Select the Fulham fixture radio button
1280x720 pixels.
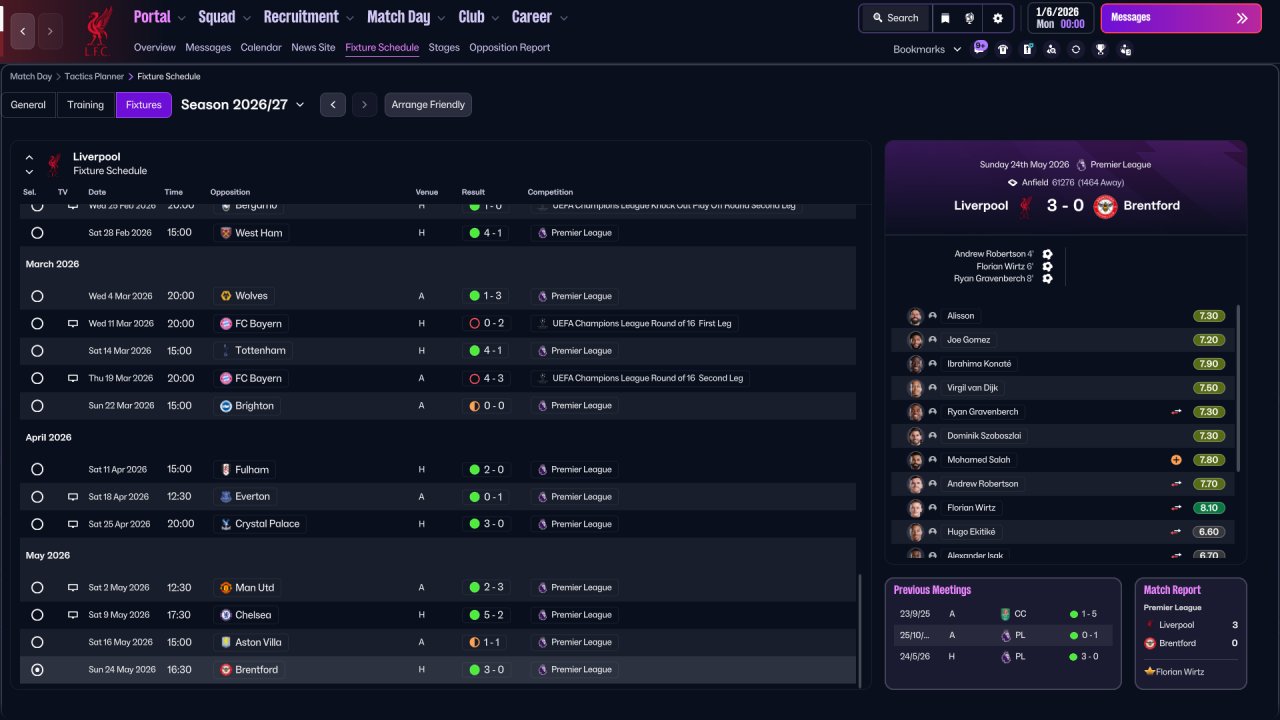[37, 469]
